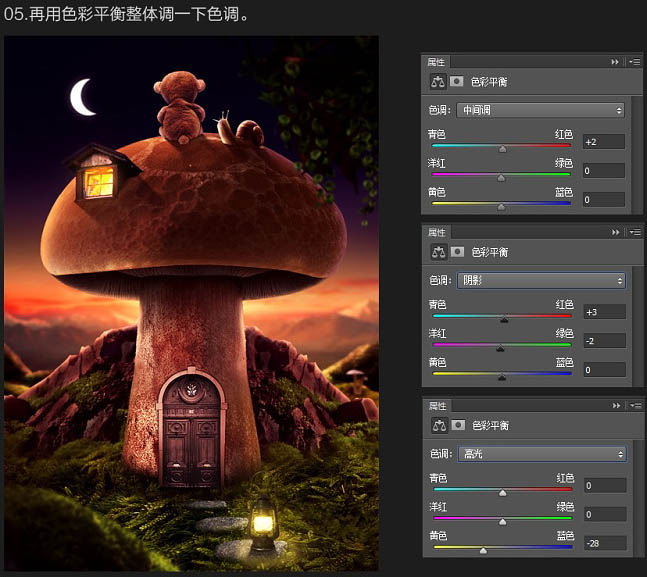Click Color Balance scales icon in Highlights panel
647x577 pixels.
coord(438,425)
